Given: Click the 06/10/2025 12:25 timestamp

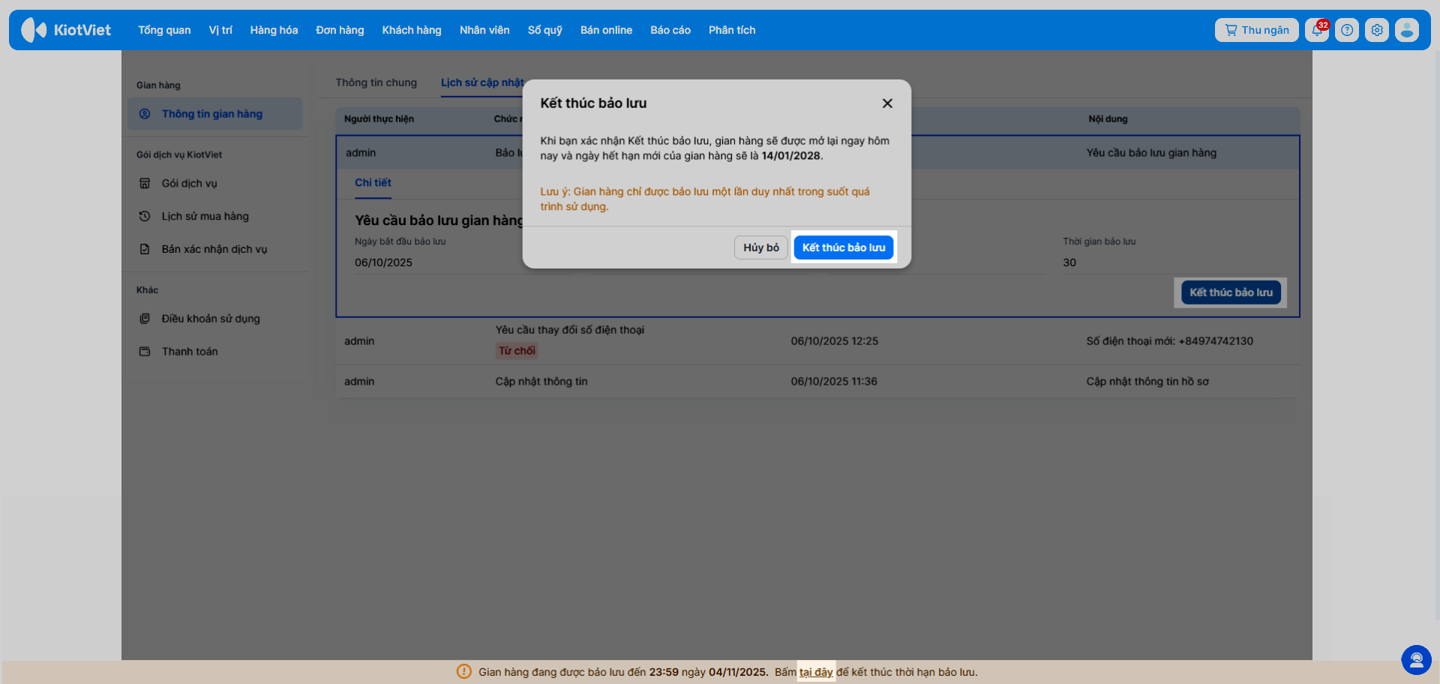Looking at the screenshot, I should (x=834, y=341).
